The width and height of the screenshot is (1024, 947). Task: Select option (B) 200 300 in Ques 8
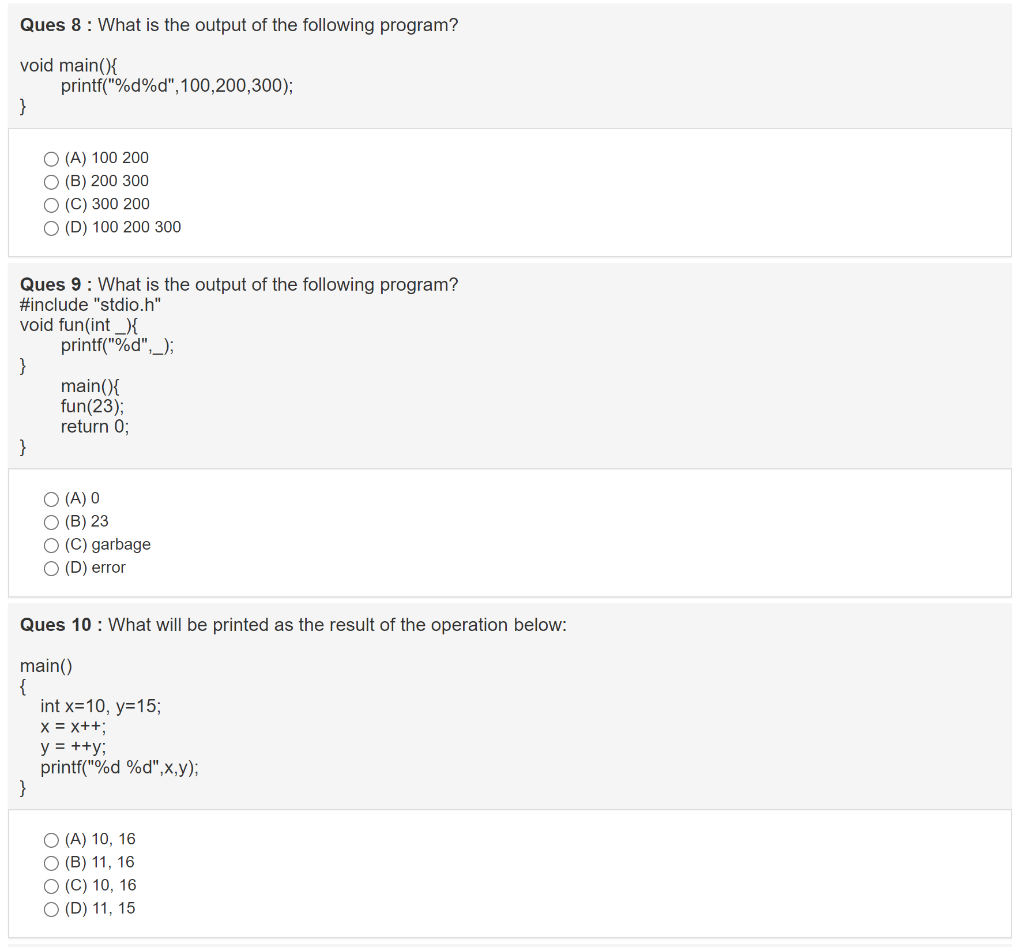pos(50,181)
